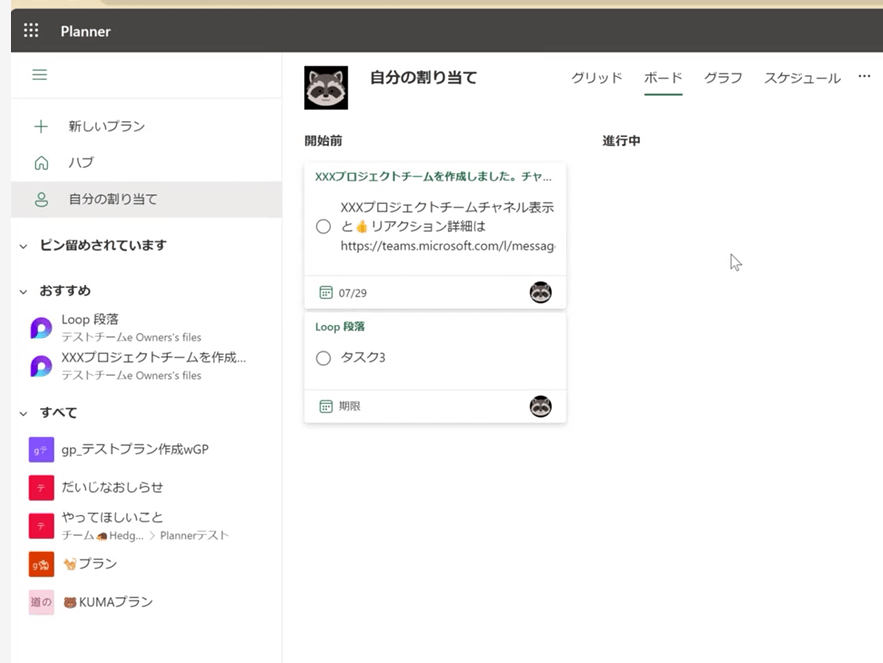
Task: Open the KUMAプラン plan
Action: click(x=146, y=602)
